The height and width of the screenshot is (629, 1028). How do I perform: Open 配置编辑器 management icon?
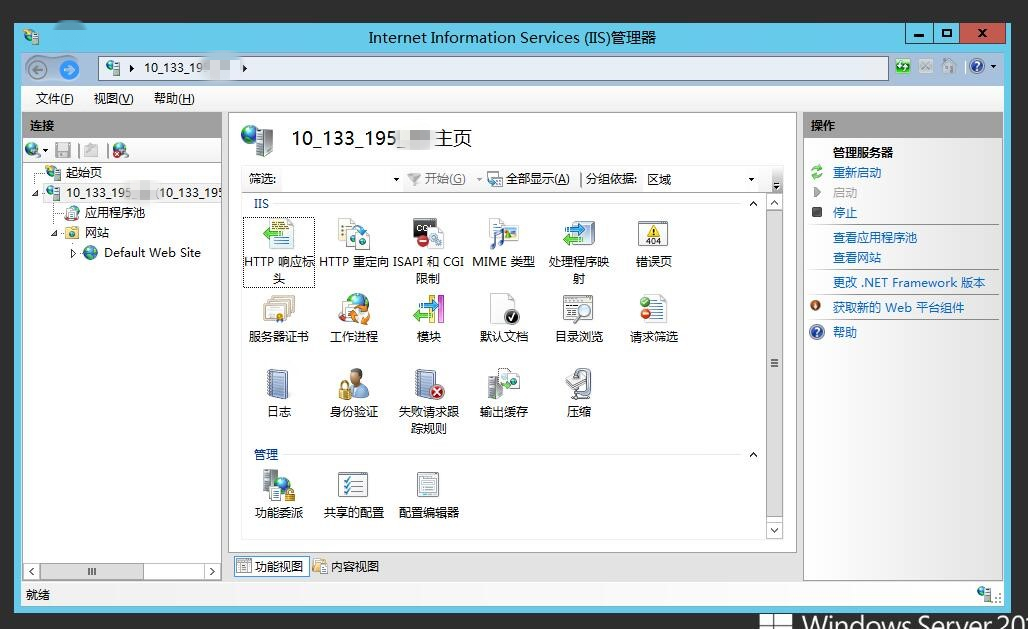[x=428, y=495]
